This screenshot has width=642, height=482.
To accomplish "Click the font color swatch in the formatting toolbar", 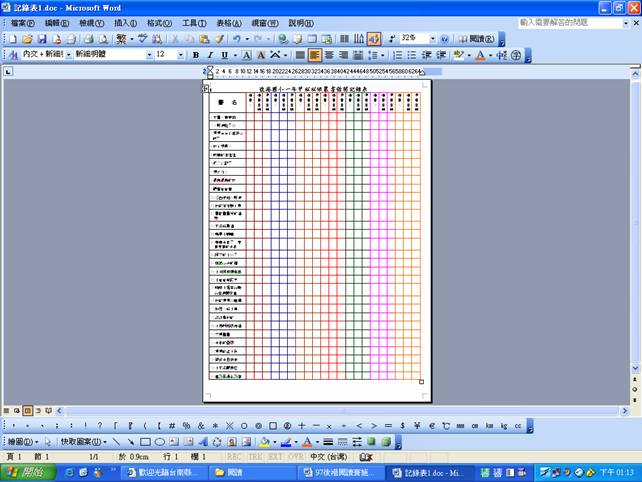I will (479, 55).
